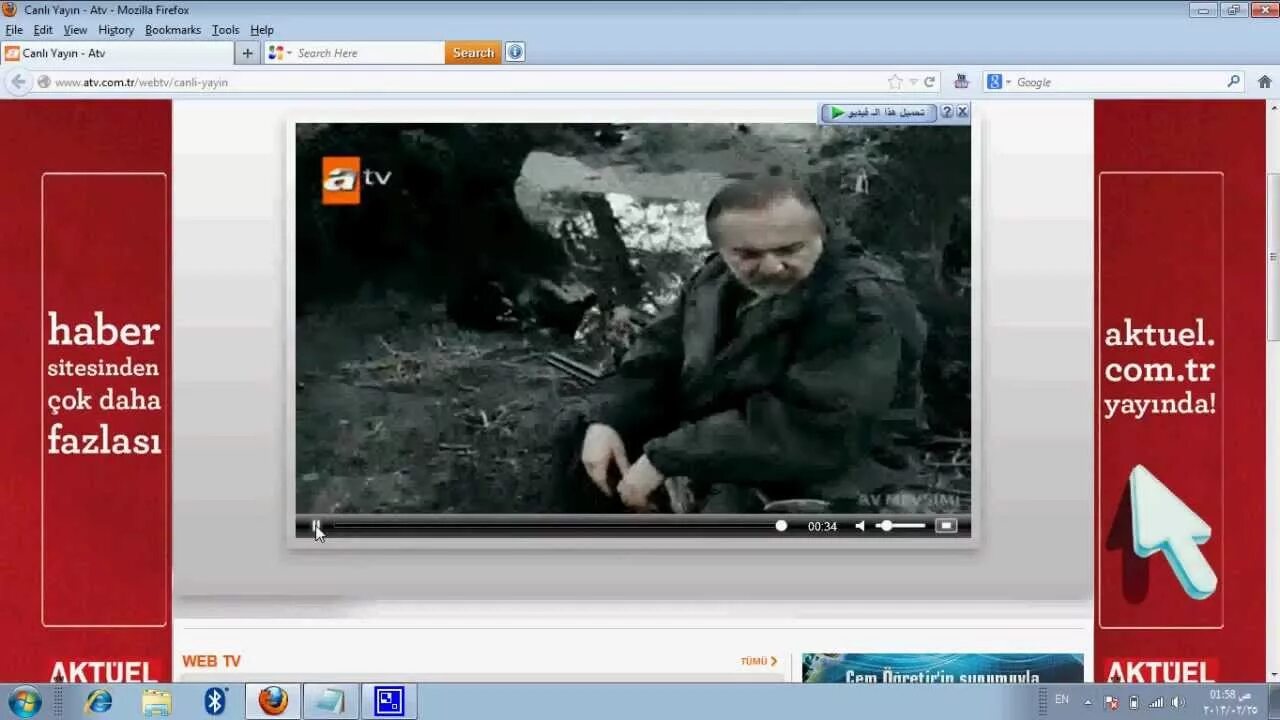The image size is (1280, 720).
Task: Click the battery tray icon
Action: click(1134, 702)
